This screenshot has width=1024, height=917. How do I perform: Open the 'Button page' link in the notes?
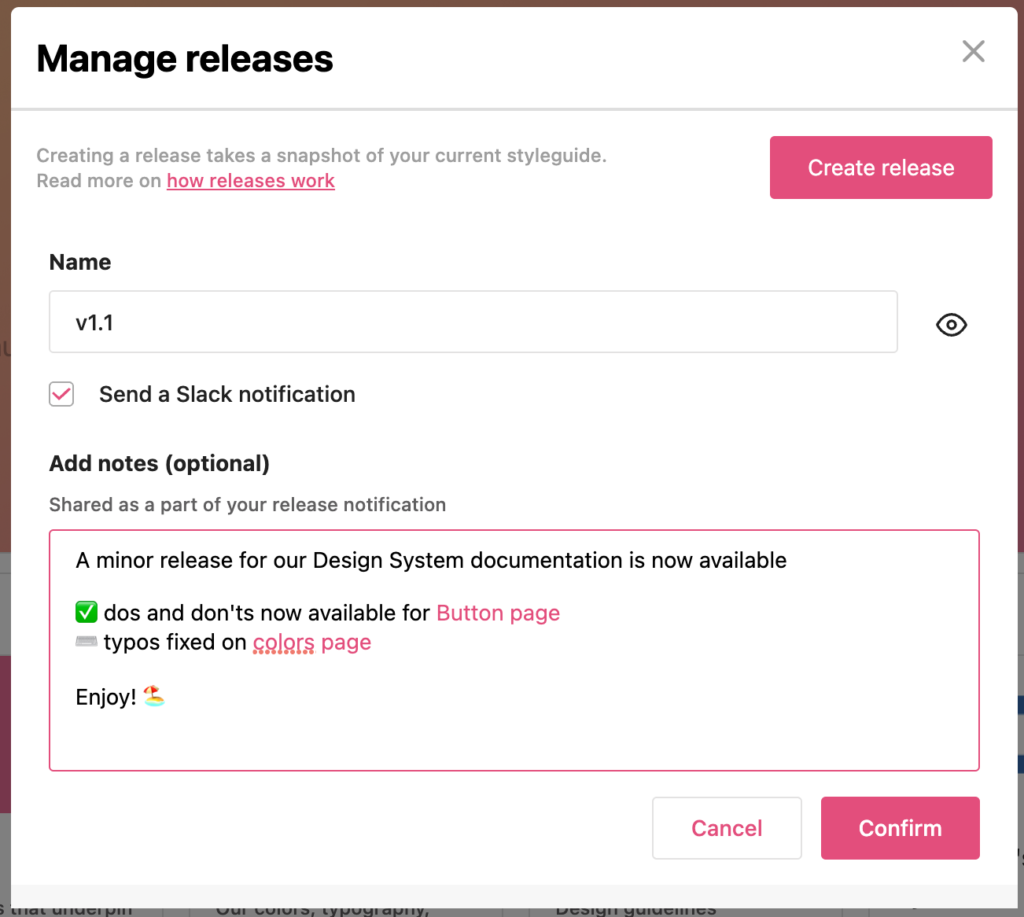pos(497,612)
